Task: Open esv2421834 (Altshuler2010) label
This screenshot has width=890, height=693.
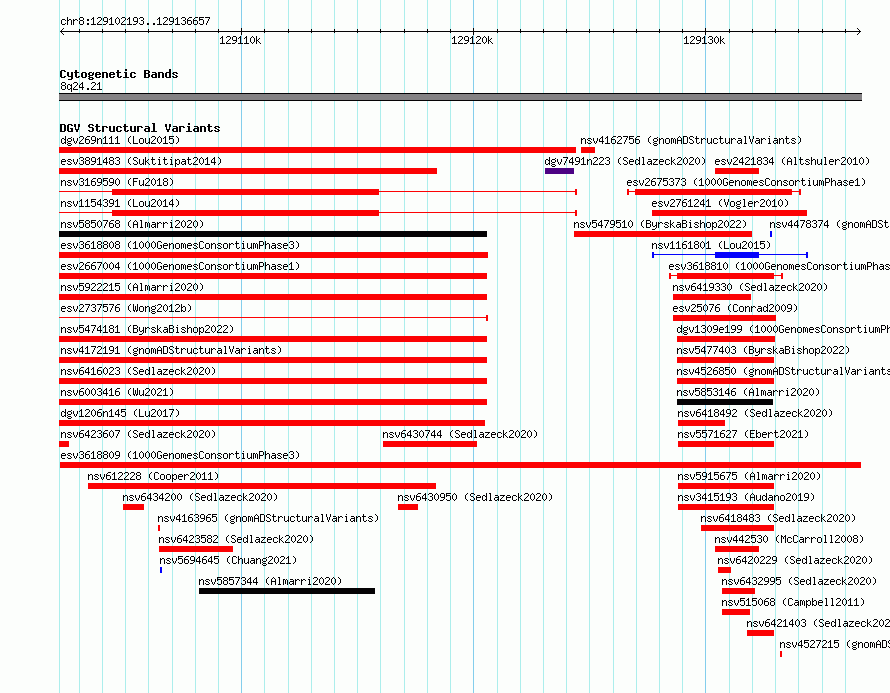Action: click(x=792, y=161)
